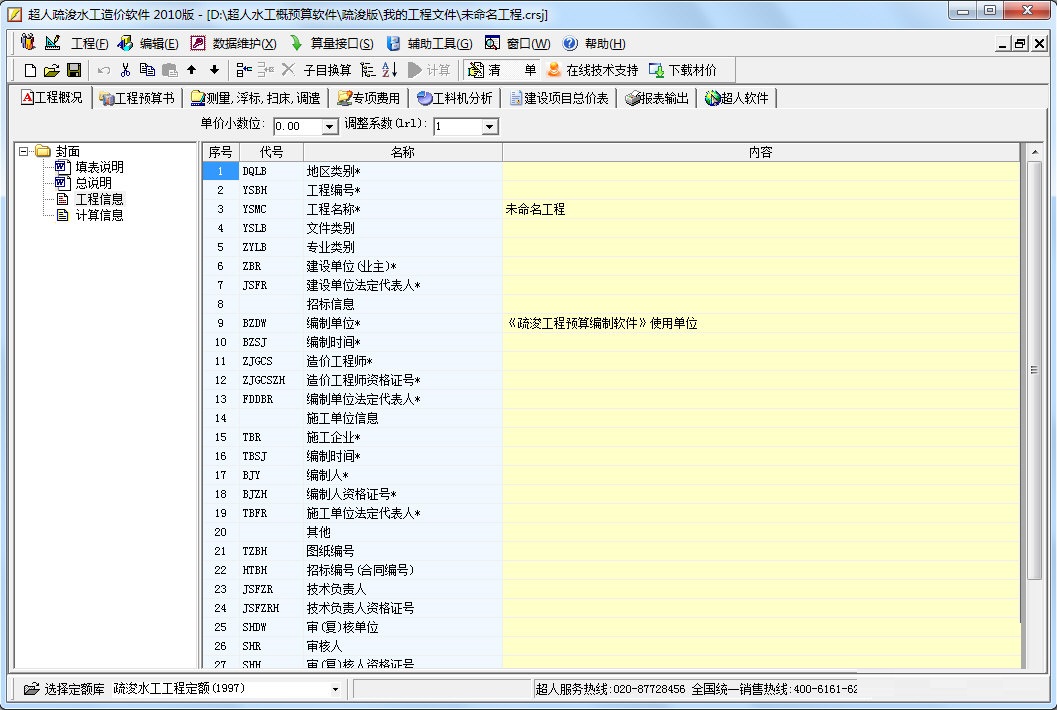Click the open folder icon
Image resolution: width=1057 pixels, height=710 pixels.
52,70
